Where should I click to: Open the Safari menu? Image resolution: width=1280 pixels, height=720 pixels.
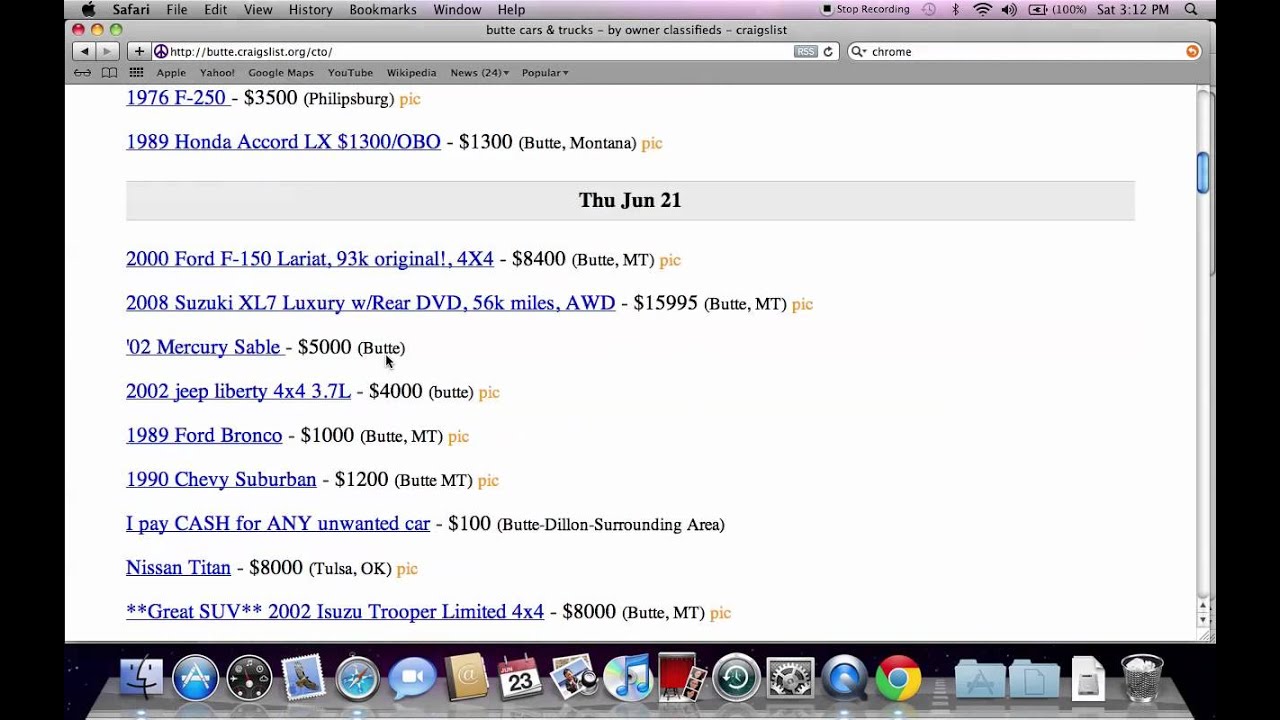tap(131, 9)
